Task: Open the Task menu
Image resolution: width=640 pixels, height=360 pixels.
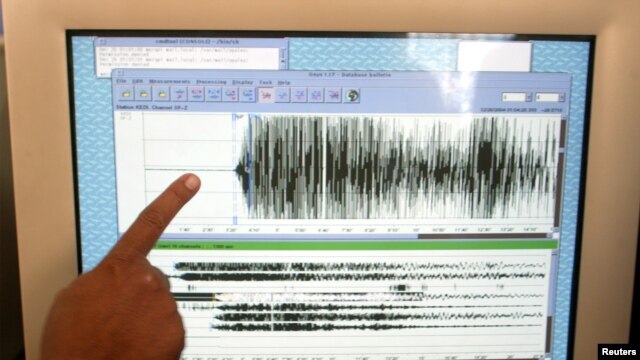Action: point(265,82)
